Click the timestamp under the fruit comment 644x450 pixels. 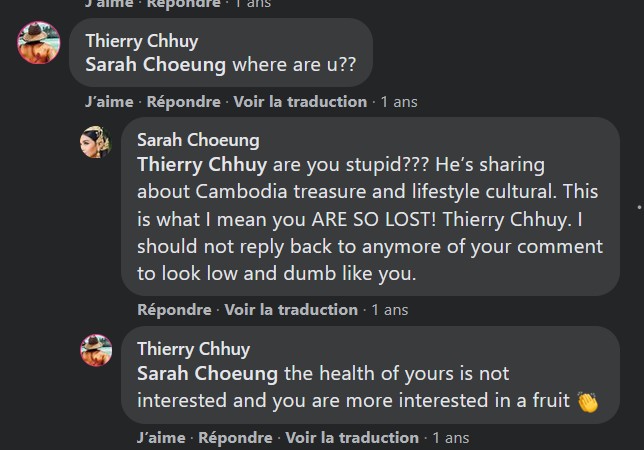pyautogui.click(x=450, y=437)
